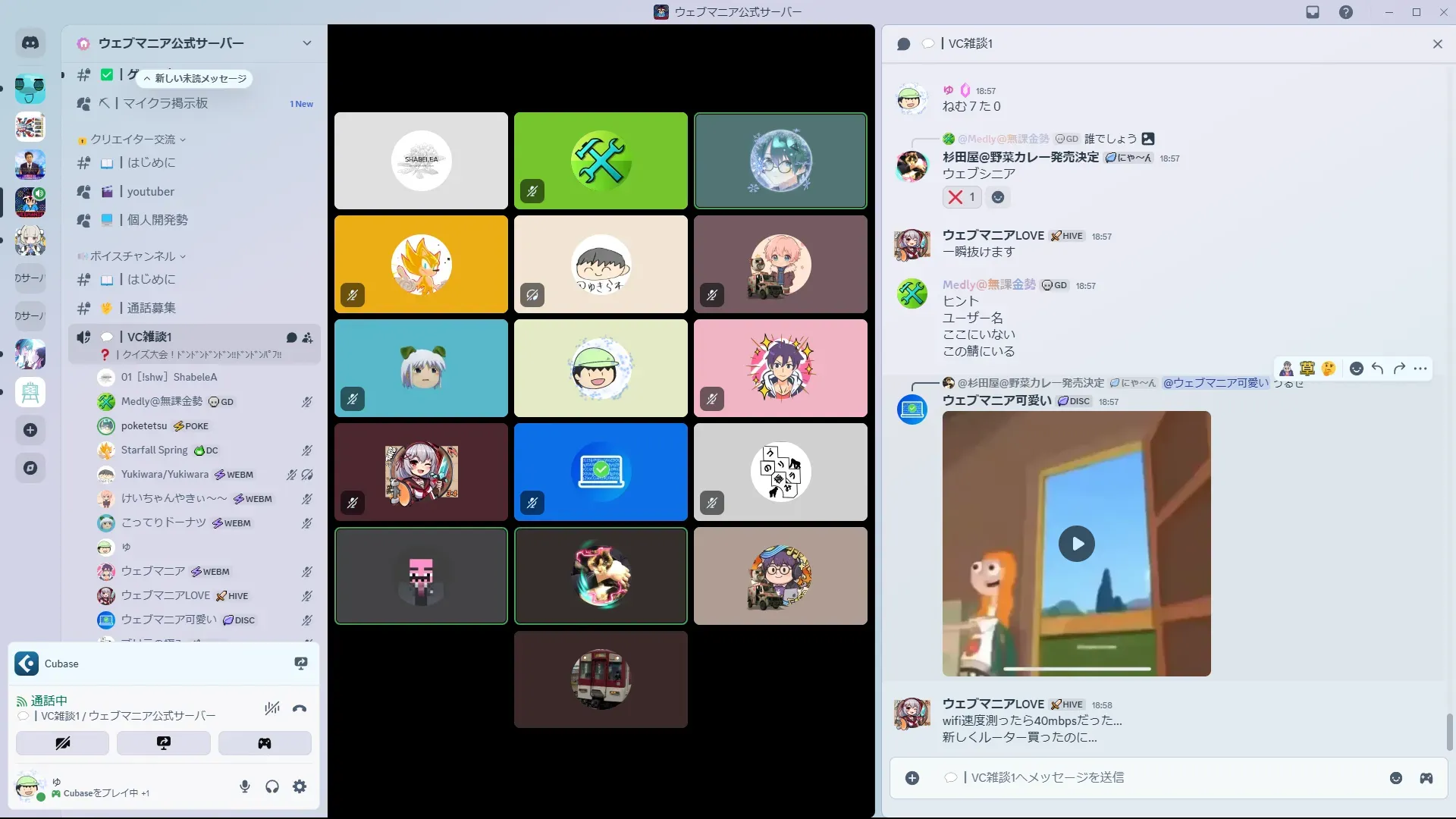The image size is (1456, 819).
Task: Open Discord direct messages home icon
Action: 30,43
